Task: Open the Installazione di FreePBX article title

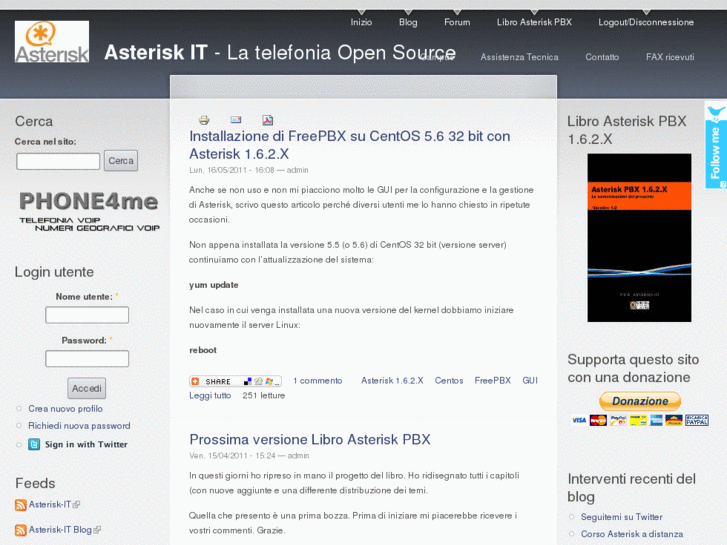Action: [x=350, y=145]
